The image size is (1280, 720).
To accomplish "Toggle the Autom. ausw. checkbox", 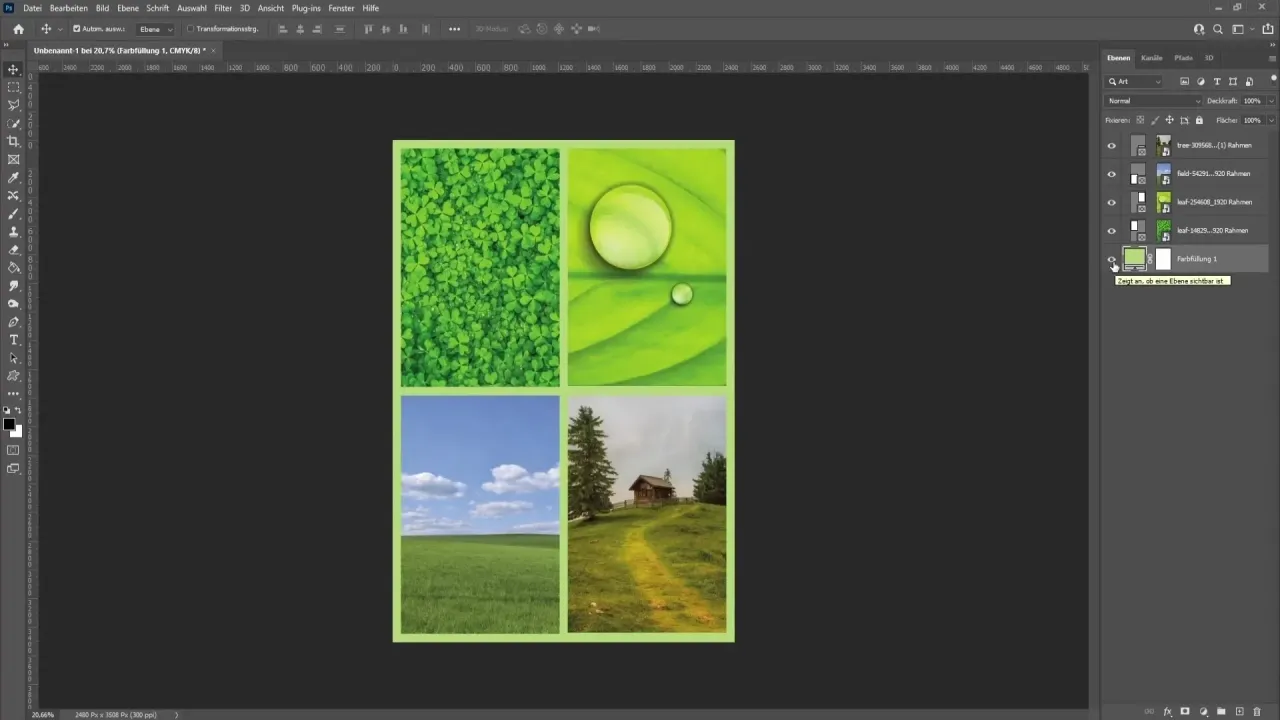I will point(77,29).
